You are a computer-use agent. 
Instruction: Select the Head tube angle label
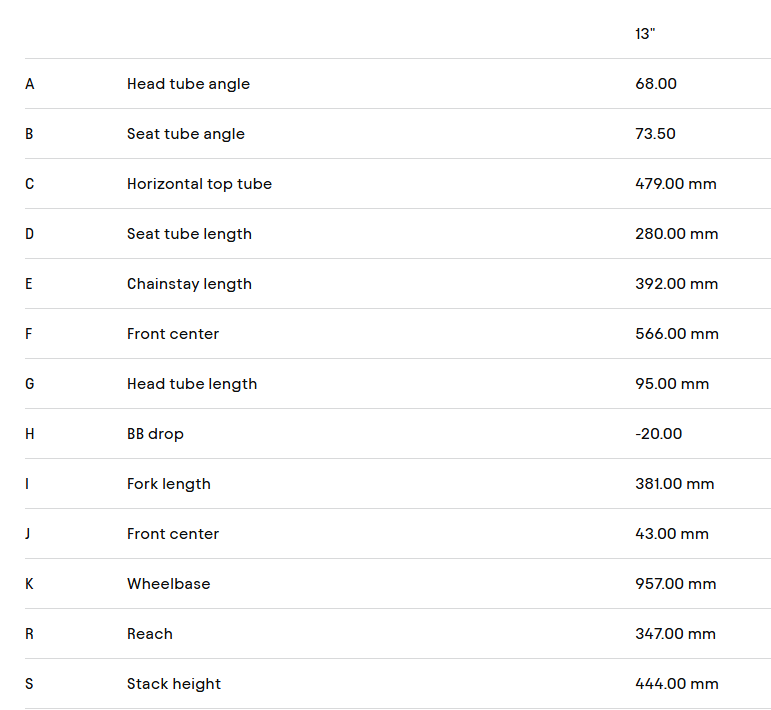(188, 84)
